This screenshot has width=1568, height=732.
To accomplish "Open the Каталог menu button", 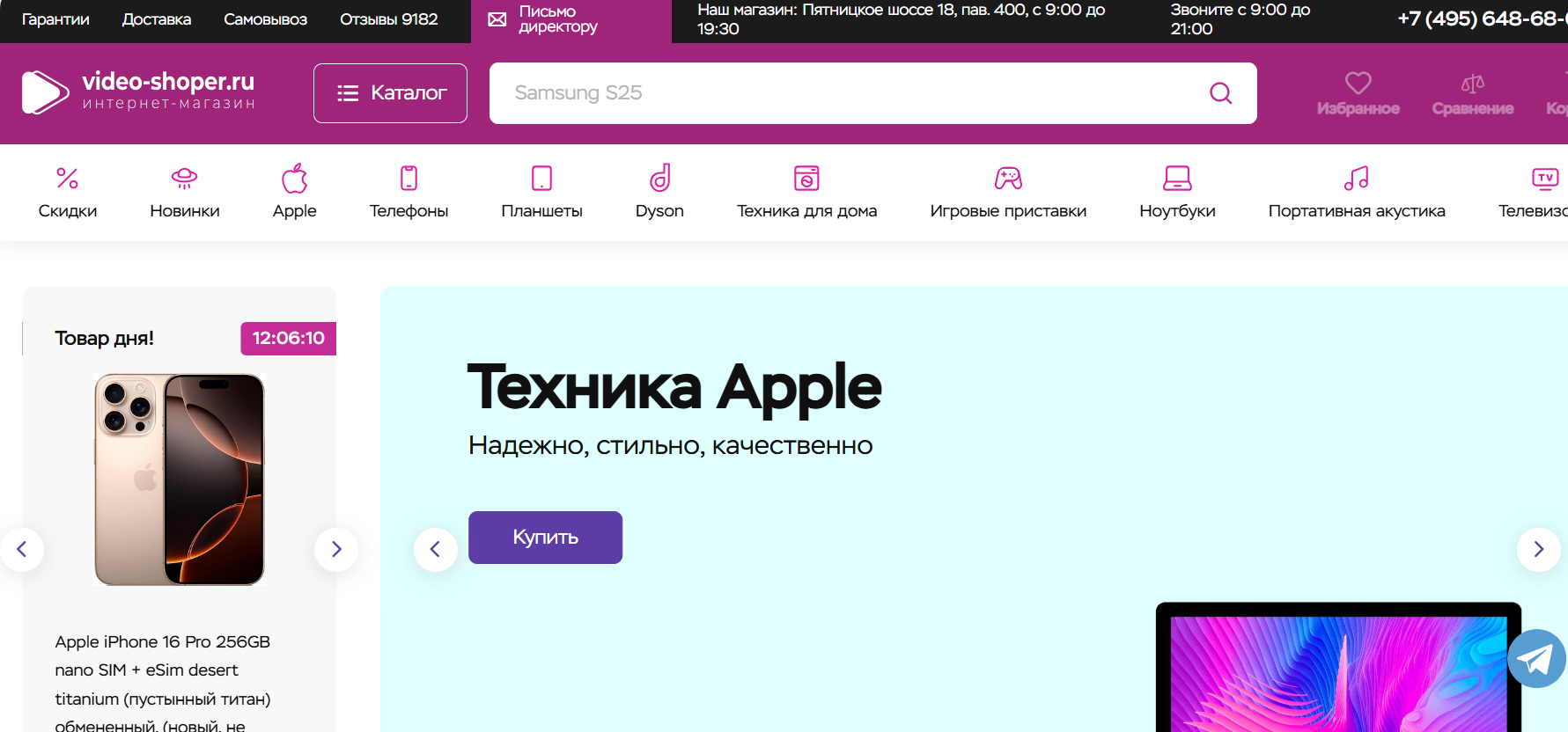I will [390, 93].
